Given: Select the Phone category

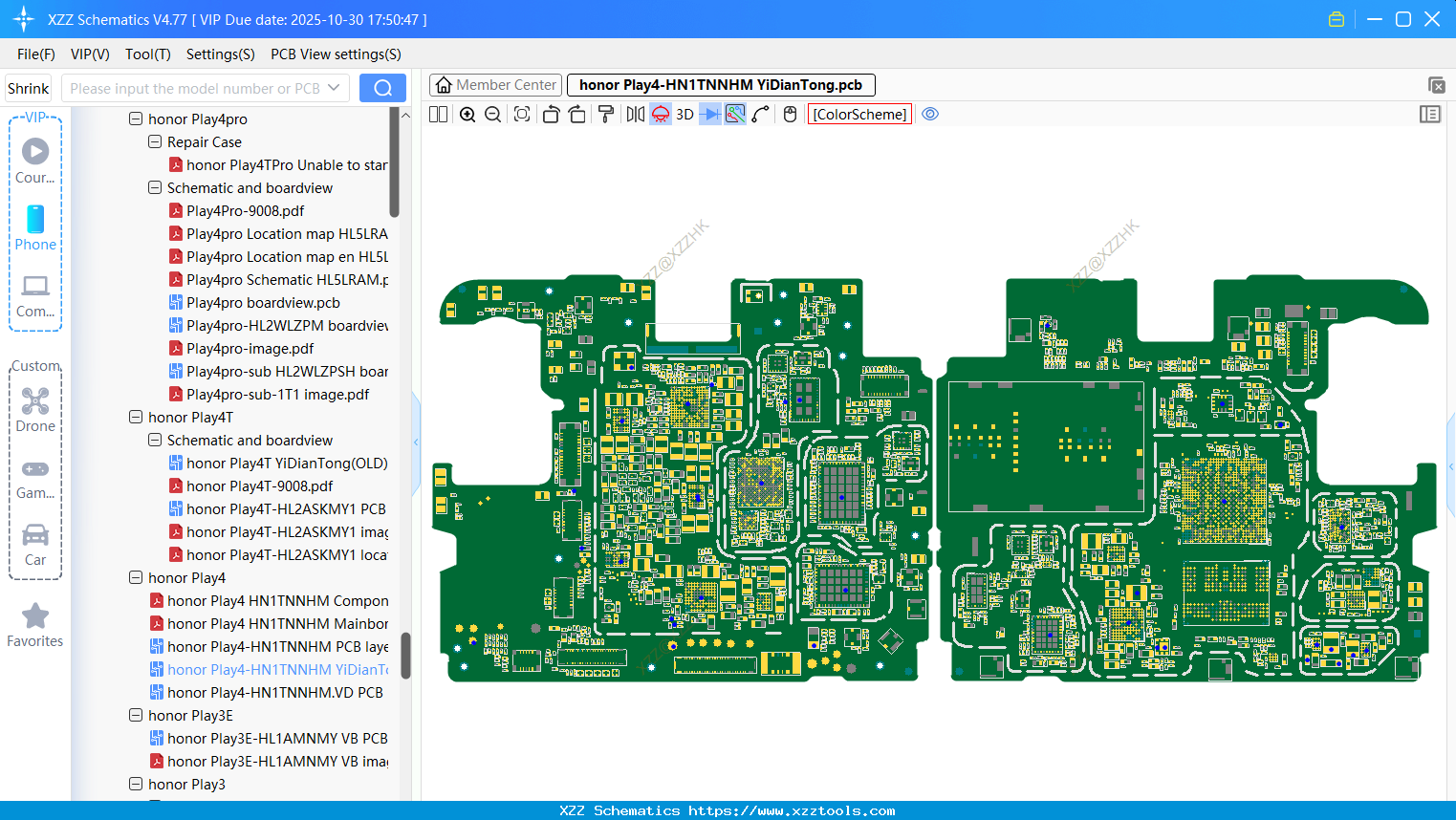Looking at the screenshot, I should [x=35, y=227].
